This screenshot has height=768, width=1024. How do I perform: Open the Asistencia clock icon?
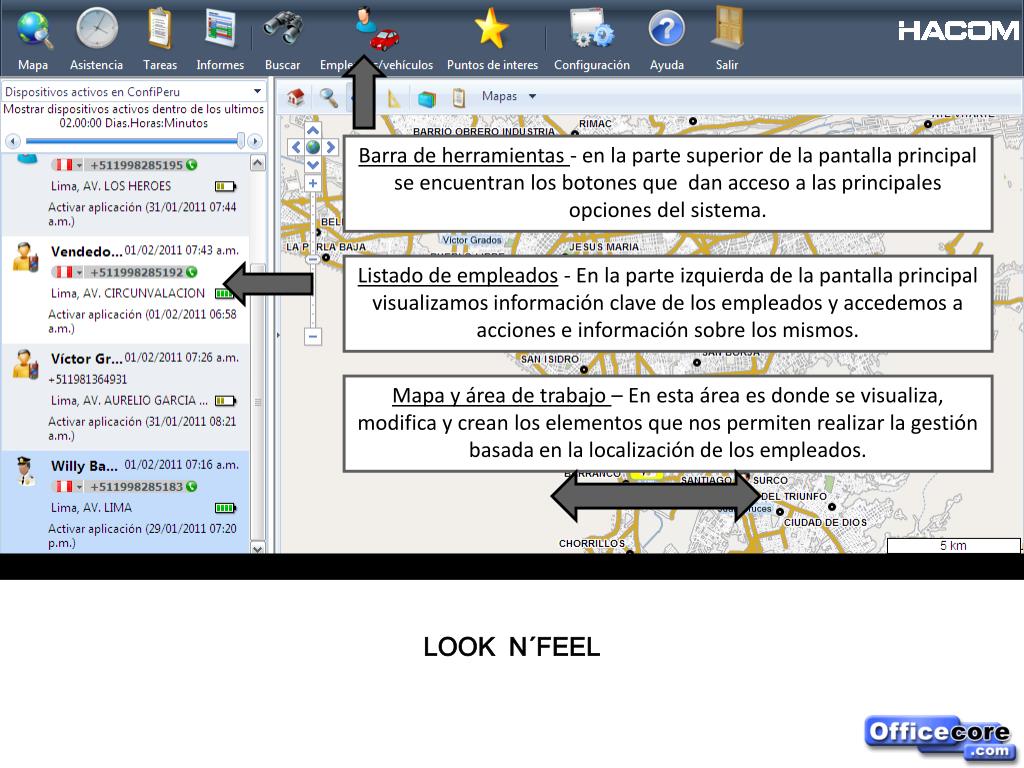[97, 29]
